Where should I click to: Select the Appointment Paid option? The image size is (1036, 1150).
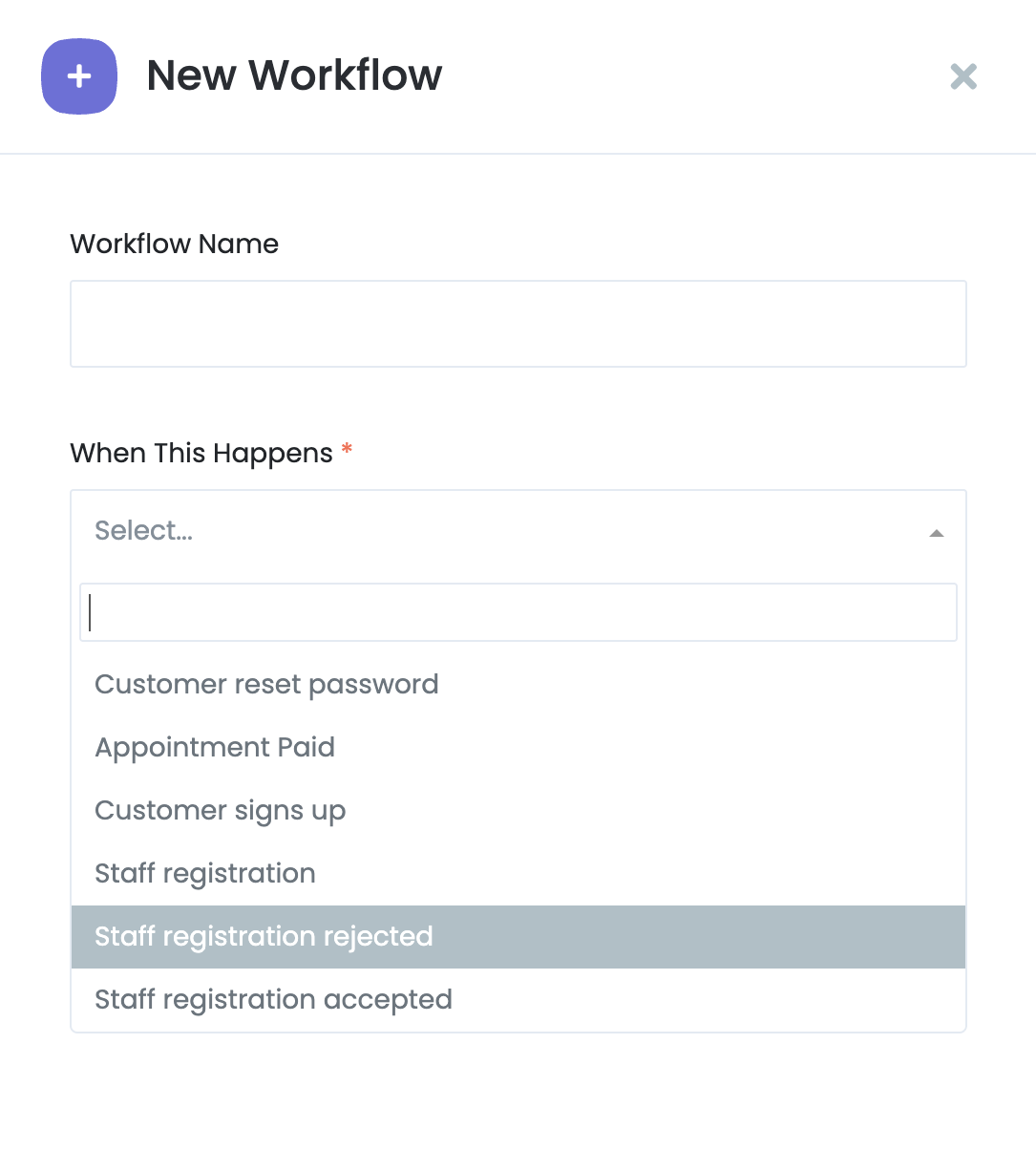click(215, 748)
